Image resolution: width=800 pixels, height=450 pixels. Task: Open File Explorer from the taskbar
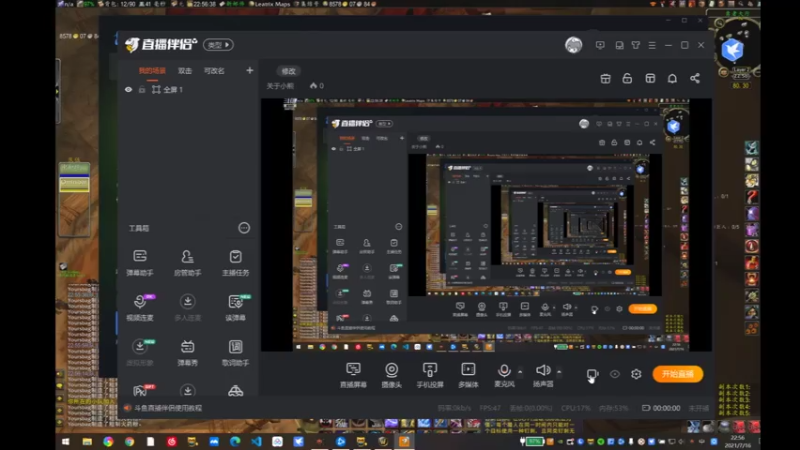[87, 441]
